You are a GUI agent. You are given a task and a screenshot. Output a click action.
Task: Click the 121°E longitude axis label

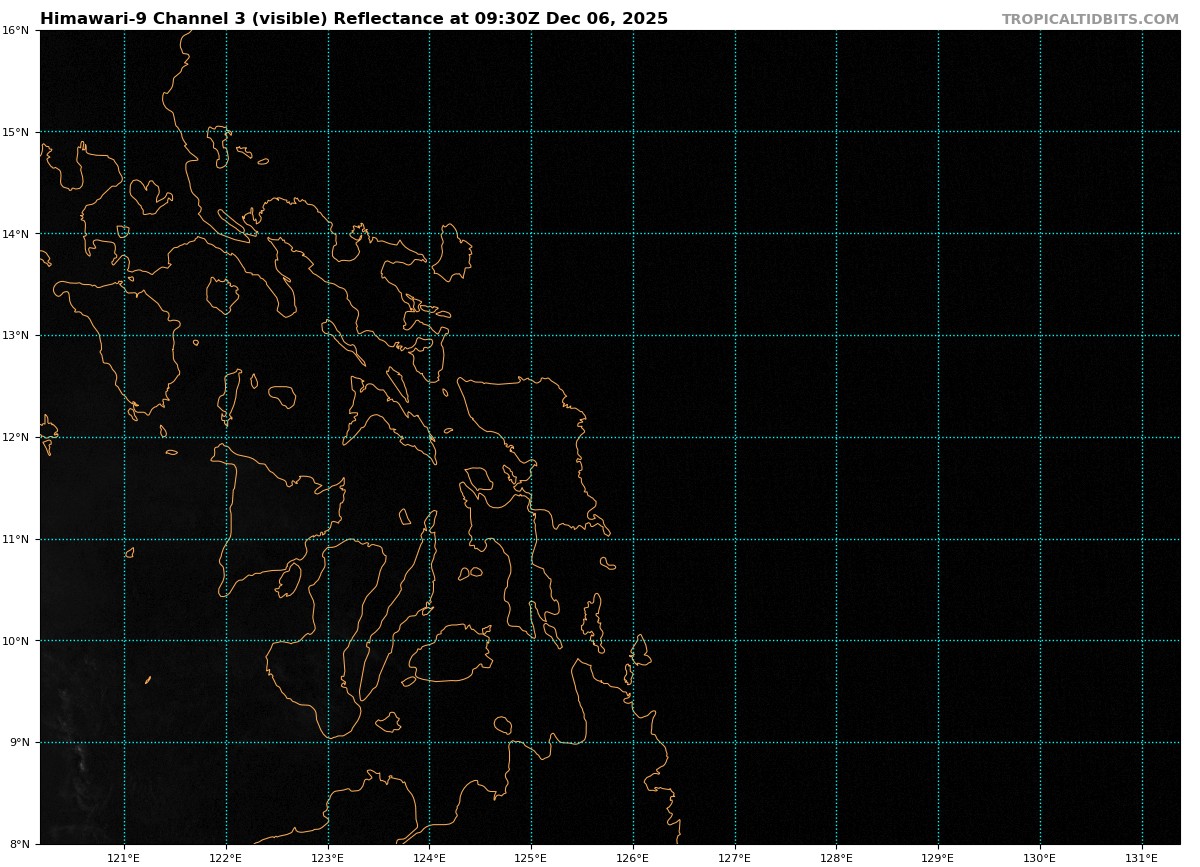124,858
